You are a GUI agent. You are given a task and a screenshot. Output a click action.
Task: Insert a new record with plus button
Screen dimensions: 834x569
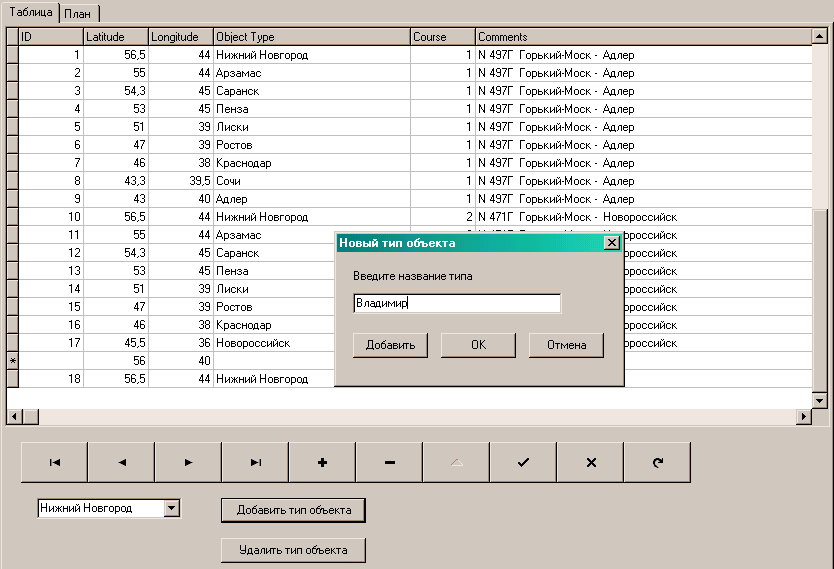tap(322, 462)
